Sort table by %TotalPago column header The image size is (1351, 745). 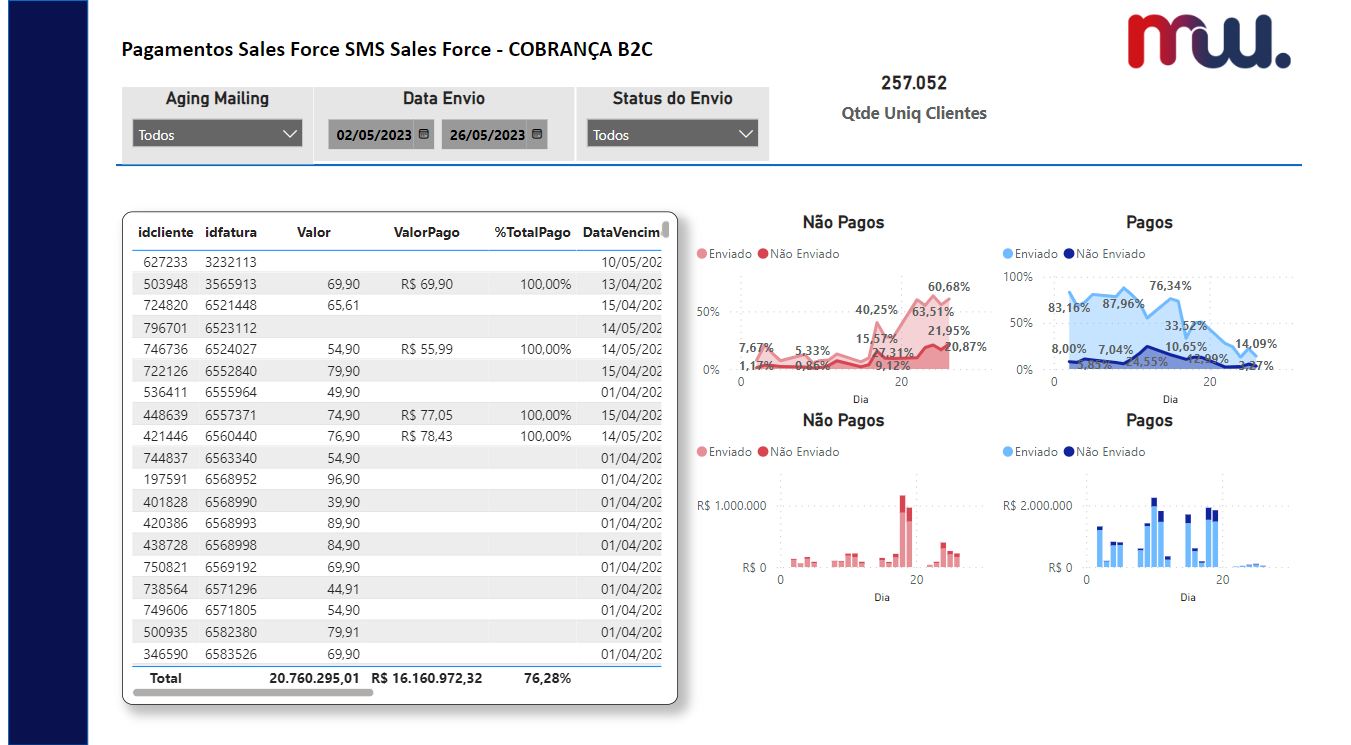[x=533, y=232]
